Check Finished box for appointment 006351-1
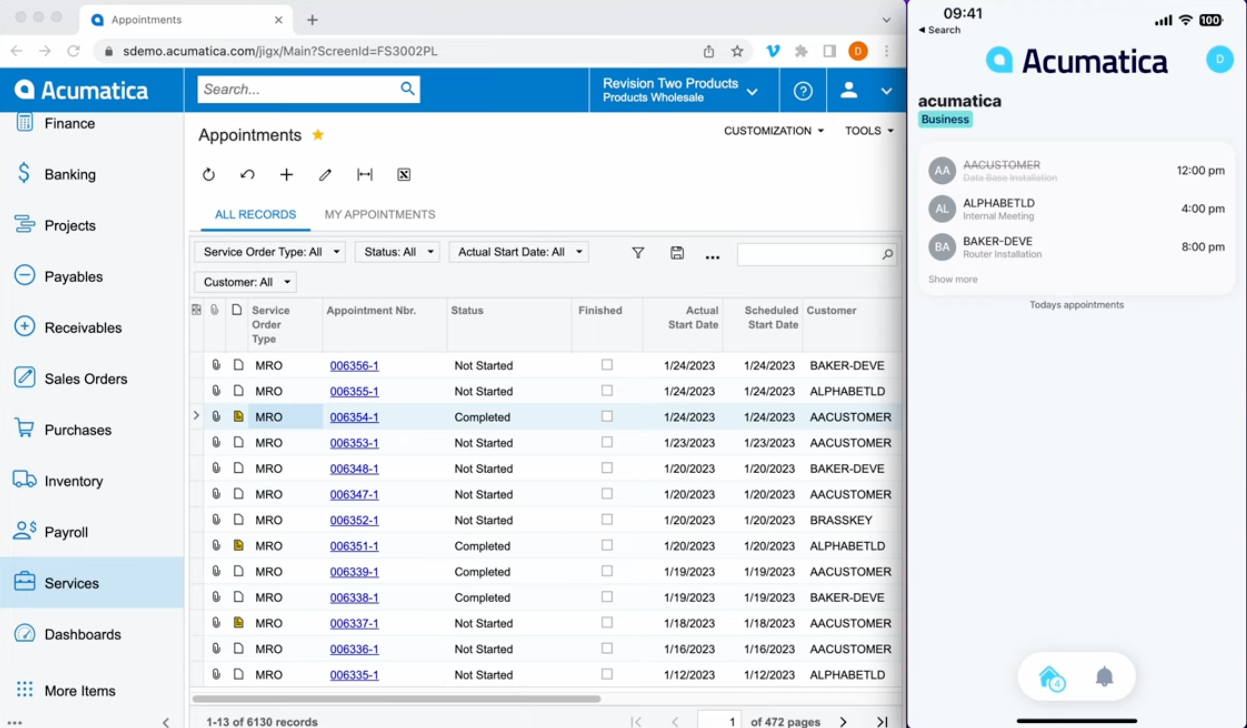This screenshot has width=1247, height=728. click(607, 546)
